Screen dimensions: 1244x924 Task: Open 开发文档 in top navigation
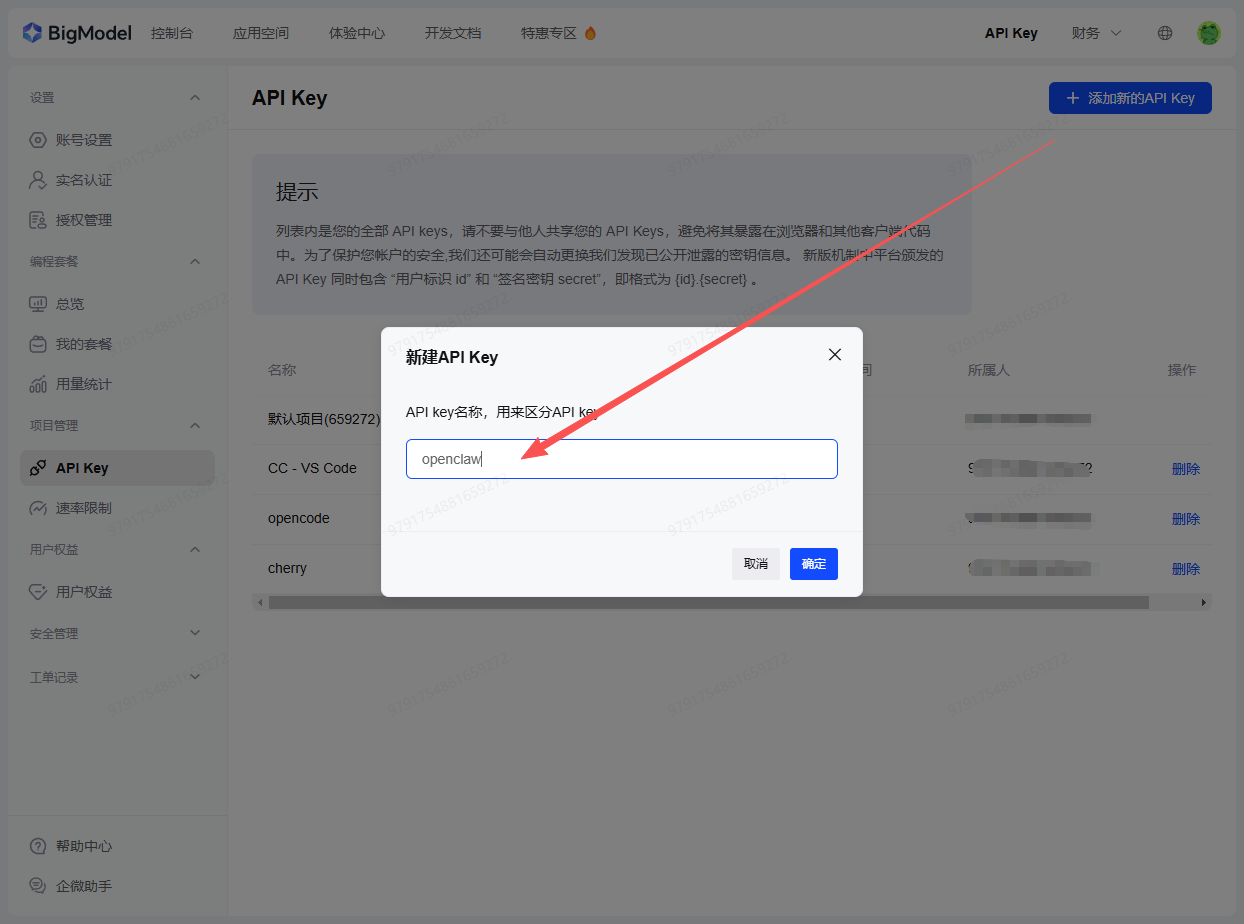click(x=453, y=33)
